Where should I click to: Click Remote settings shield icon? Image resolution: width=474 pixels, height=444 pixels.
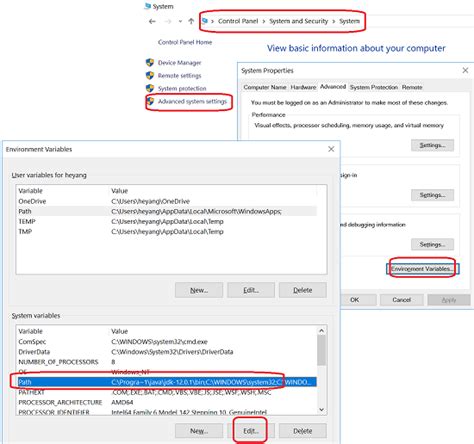(x=150, y=75)
